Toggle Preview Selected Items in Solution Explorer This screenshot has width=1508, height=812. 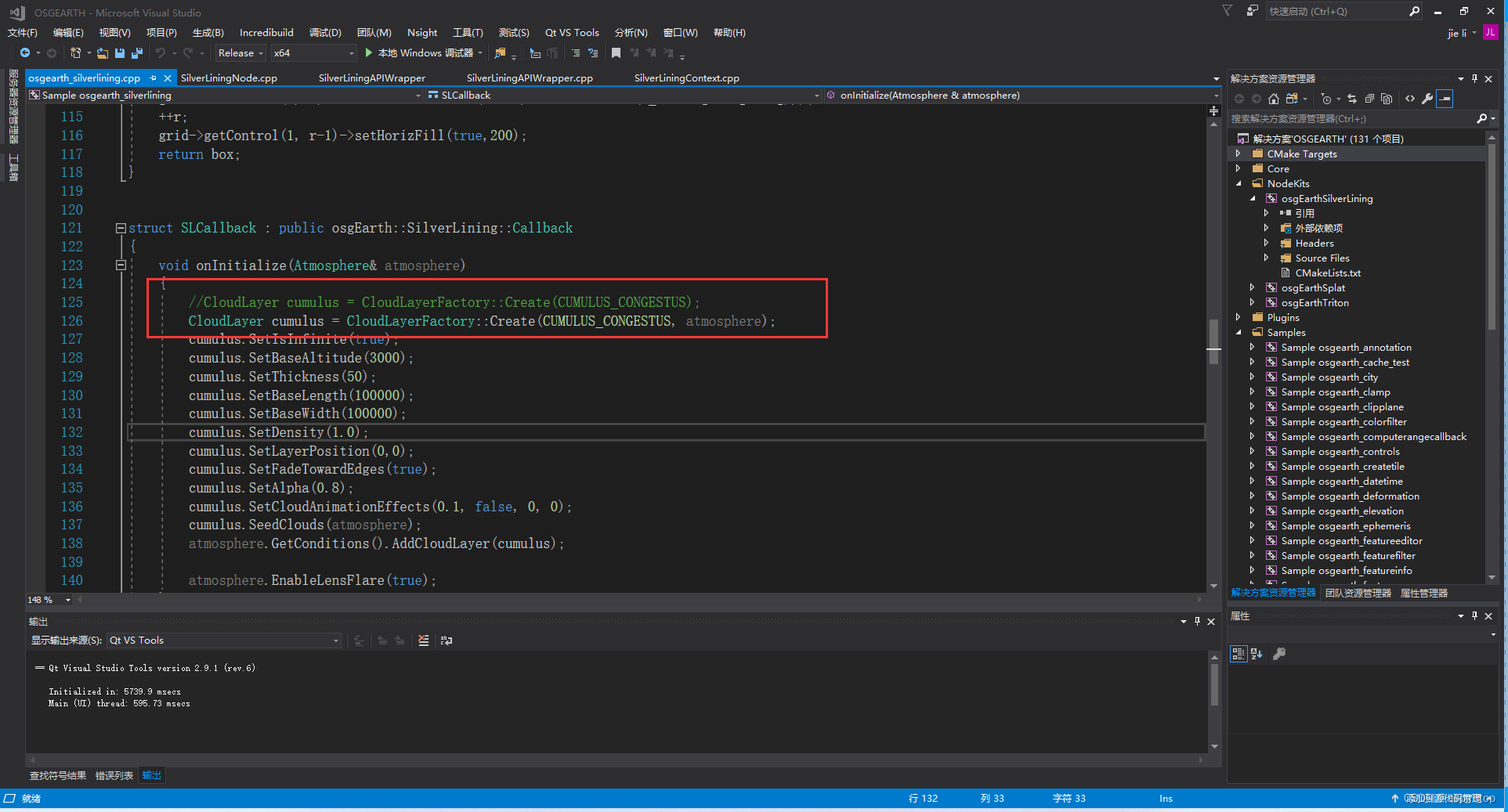[1445, 99]
